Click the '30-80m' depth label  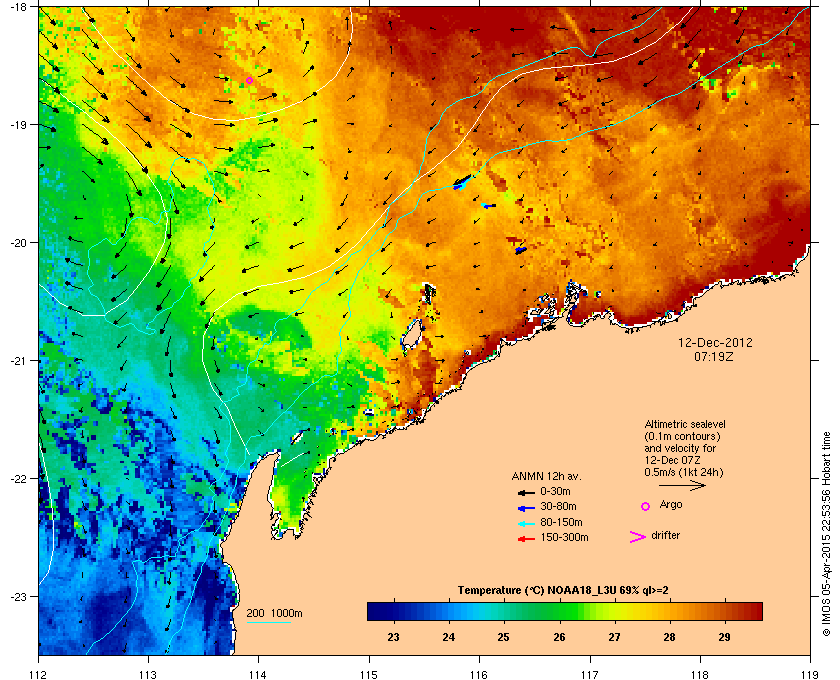click(x=558, y=506)
